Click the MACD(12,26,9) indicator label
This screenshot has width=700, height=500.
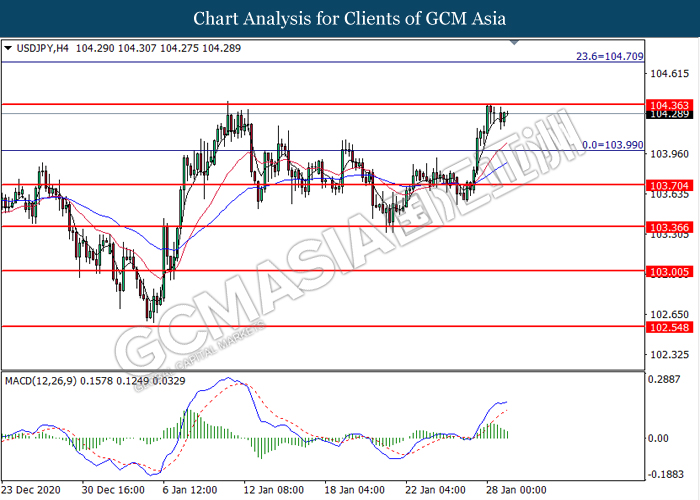(41, 381)
